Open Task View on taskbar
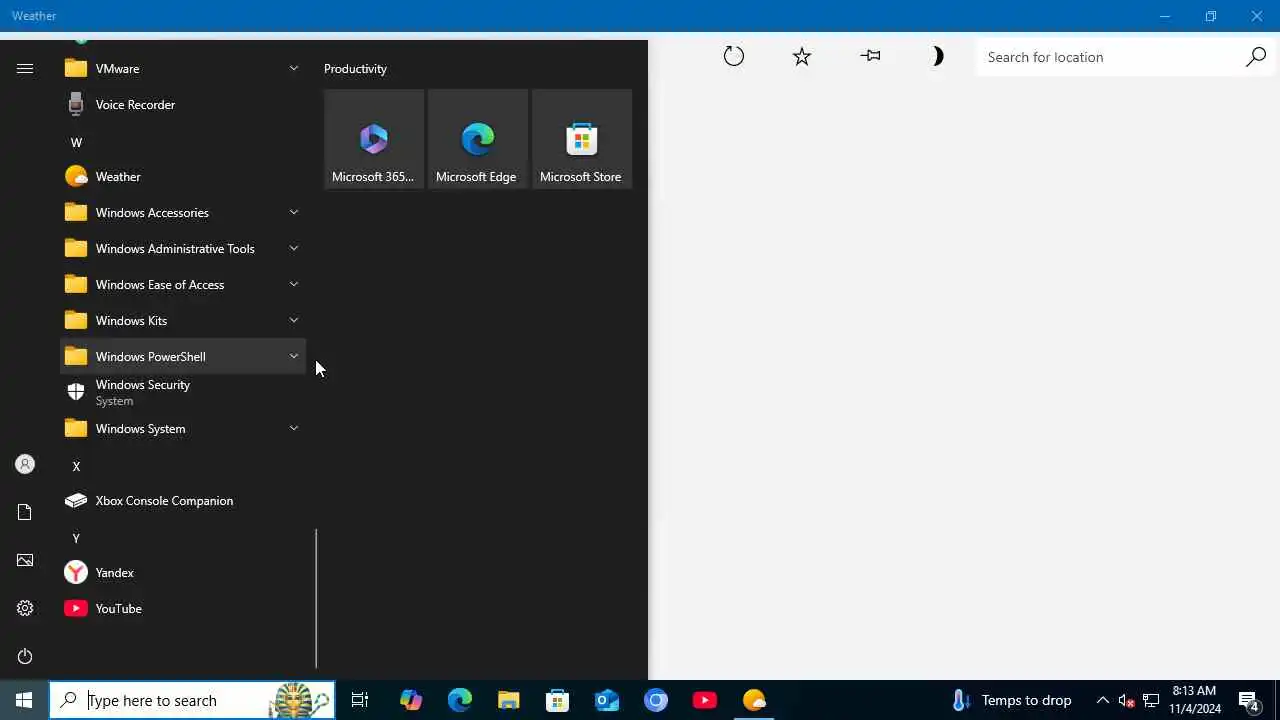The height and width of the screenshot is (720, 1280). (360, 700)
